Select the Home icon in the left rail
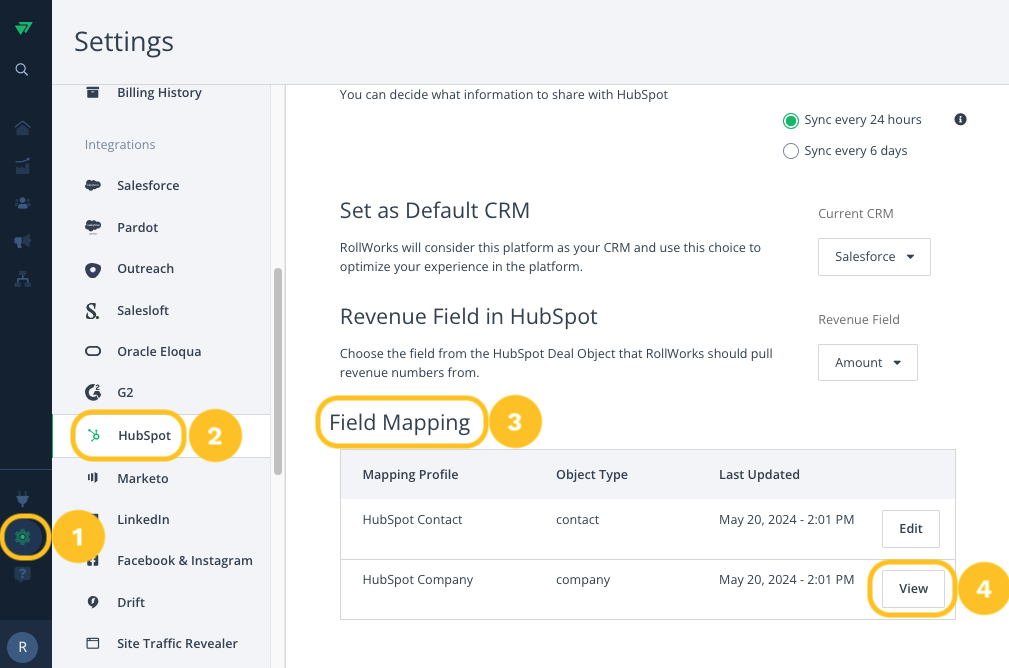The height and width of the screenshot is (668, 1009). coord(23,127)
